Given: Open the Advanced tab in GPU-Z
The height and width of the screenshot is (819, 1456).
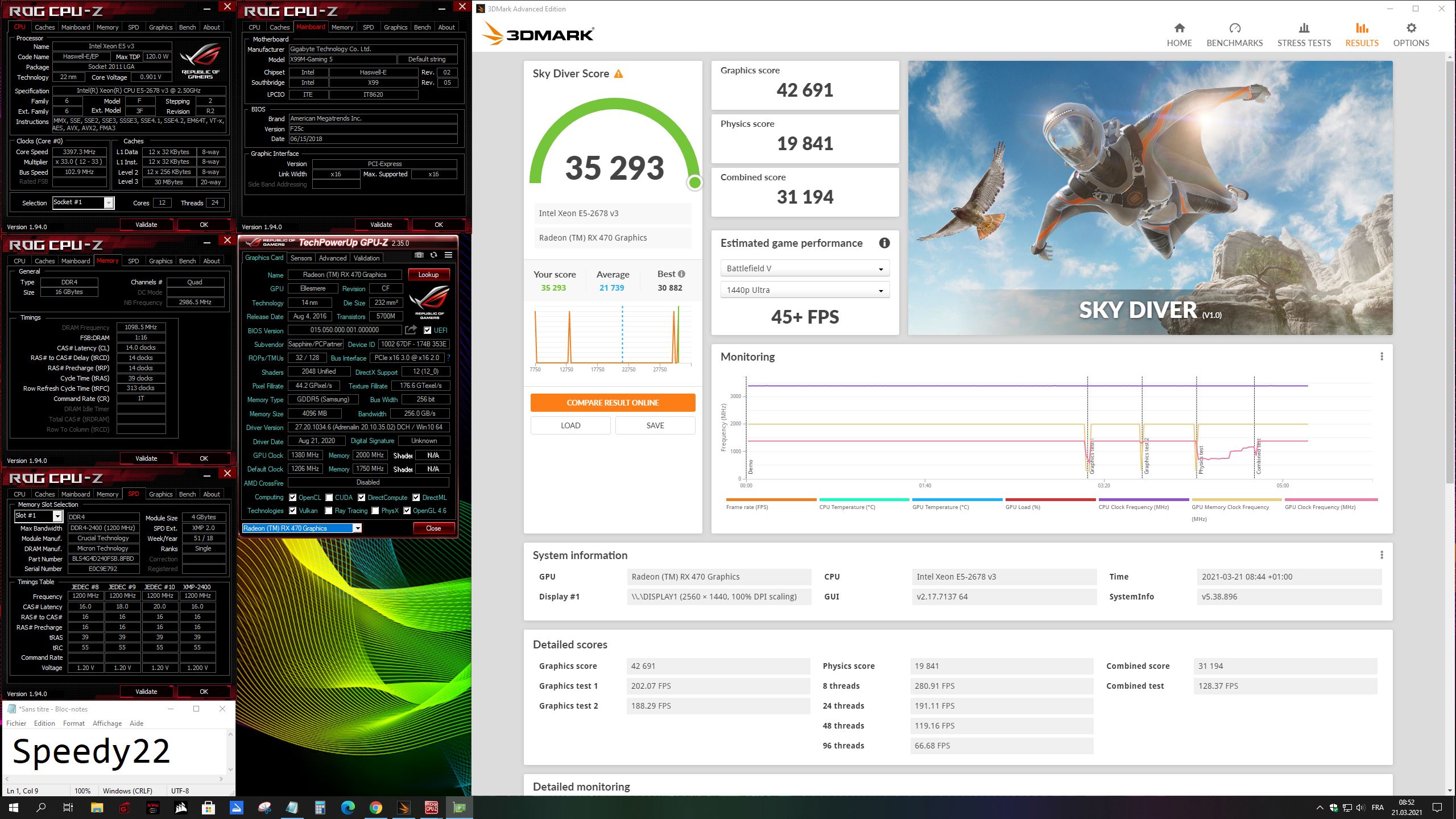Looking at the screenshot, I should tap(333, 258).
